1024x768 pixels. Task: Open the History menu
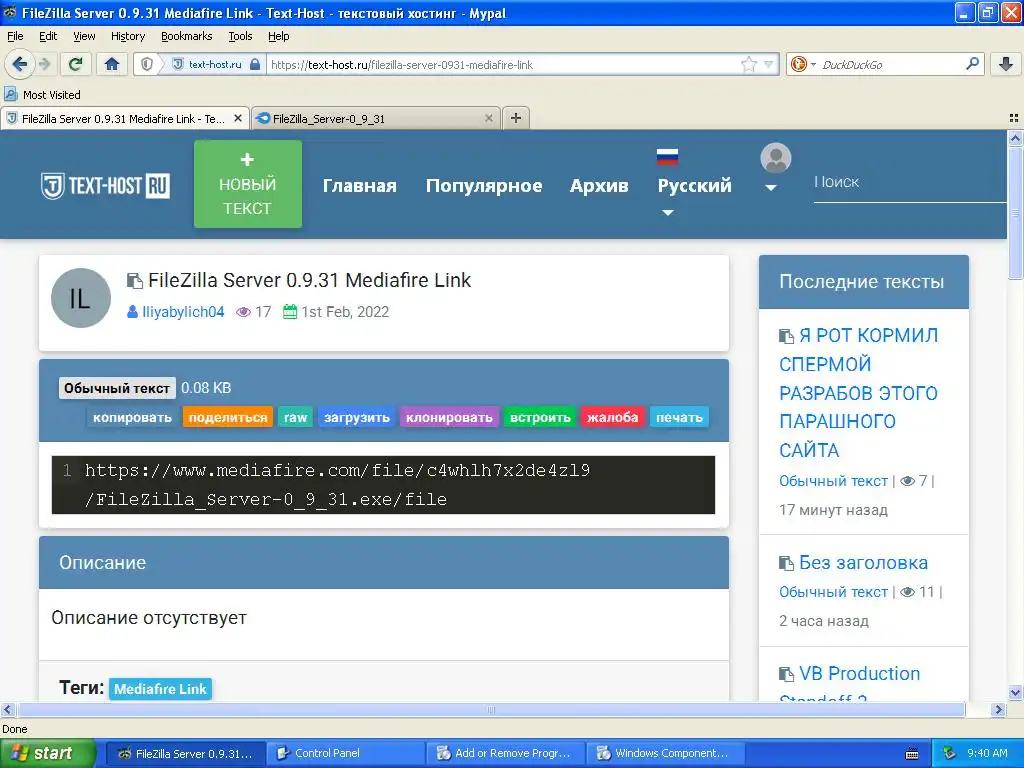(127, 36)
